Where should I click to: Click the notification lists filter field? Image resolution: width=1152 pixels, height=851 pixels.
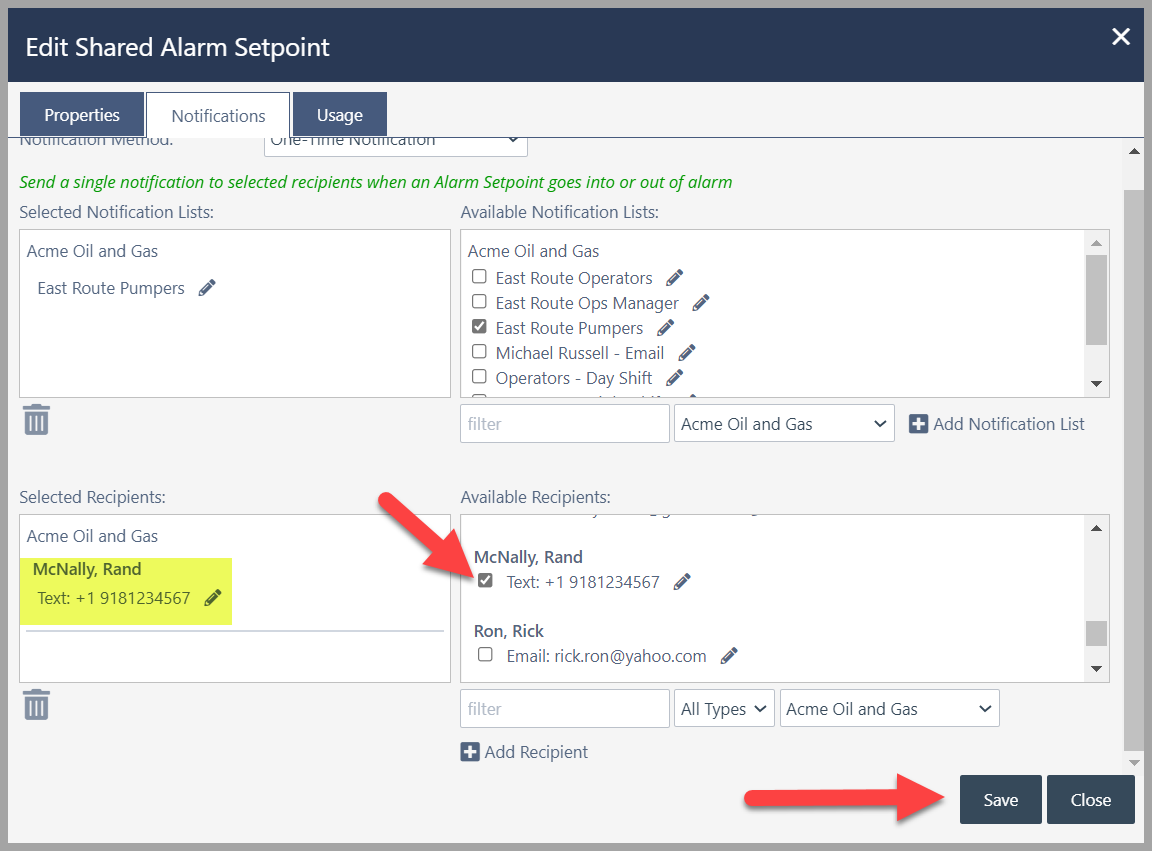564,423
